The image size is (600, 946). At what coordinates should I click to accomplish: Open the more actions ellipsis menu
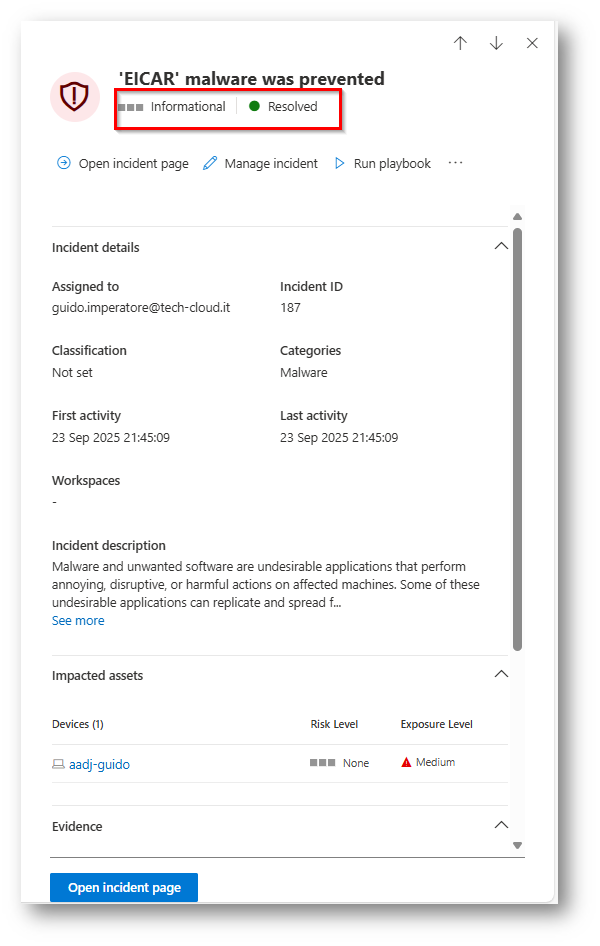coord(456,163)
